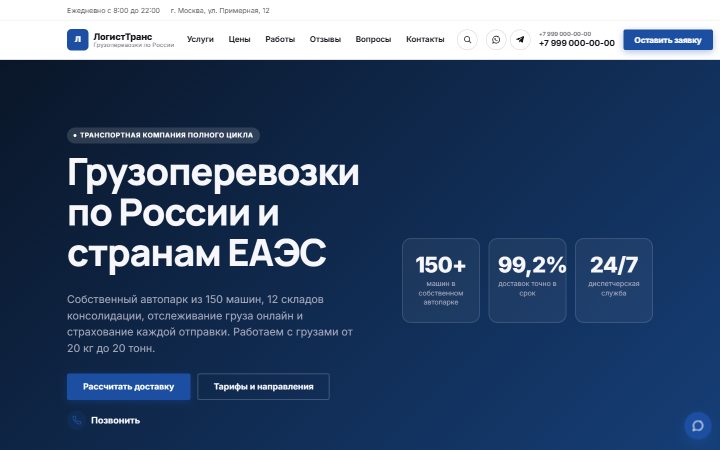This screenshot has height=450, width=720.
Task: Open Отзывы in navigation
Action: (325, 39)
